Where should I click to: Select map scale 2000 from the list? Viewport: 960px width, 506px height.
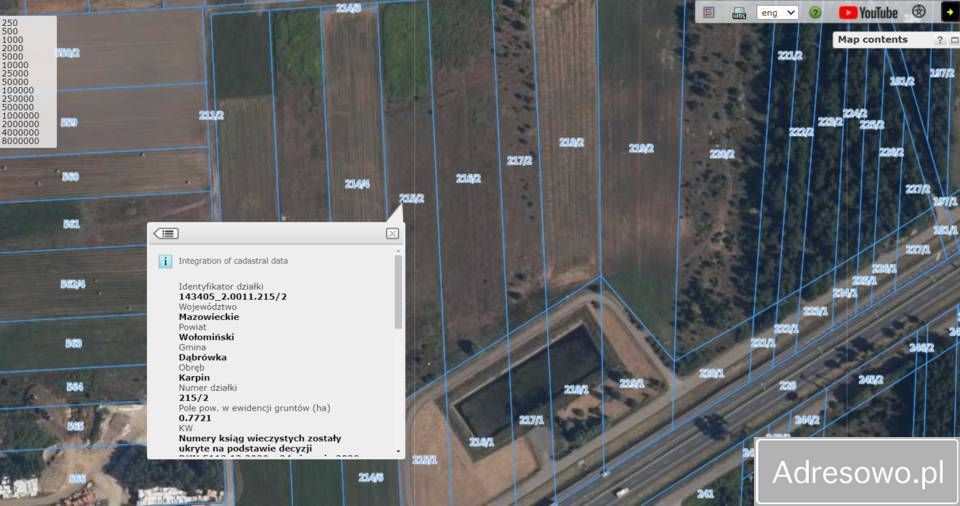12,48
